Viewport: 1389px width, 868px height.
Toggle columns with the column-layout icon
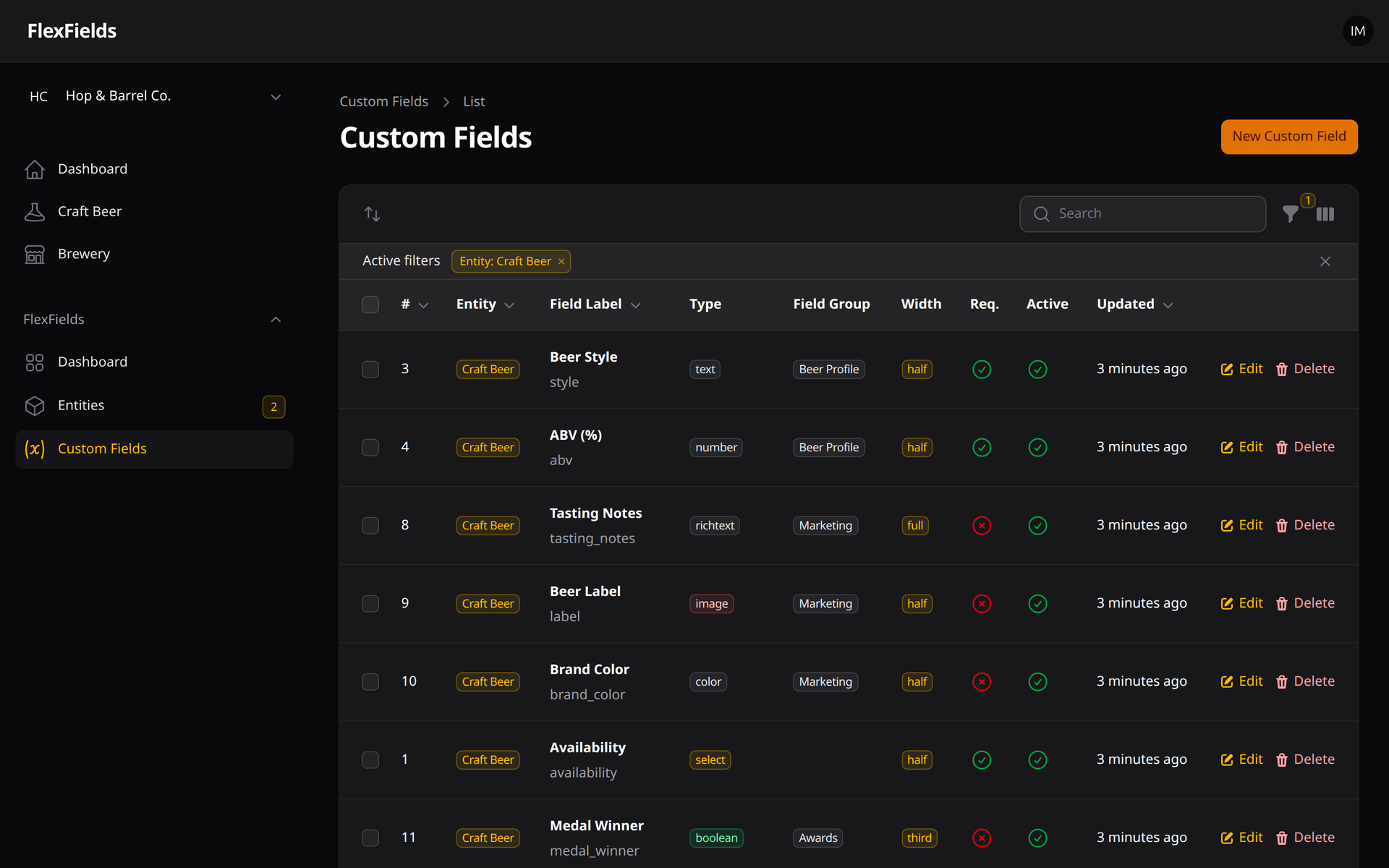[1325, 214]
